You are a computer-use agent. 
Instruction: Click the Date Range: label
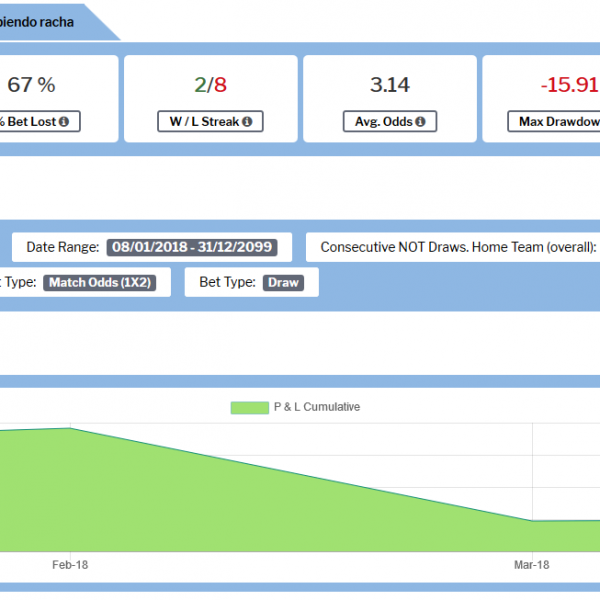coord(63,247)
